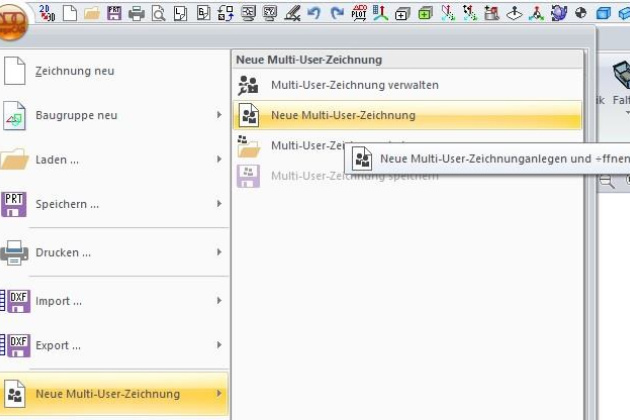The image size is (630, 420).
Task: Select Zeichnung neu menu entry
Action: tap(74, 72)
